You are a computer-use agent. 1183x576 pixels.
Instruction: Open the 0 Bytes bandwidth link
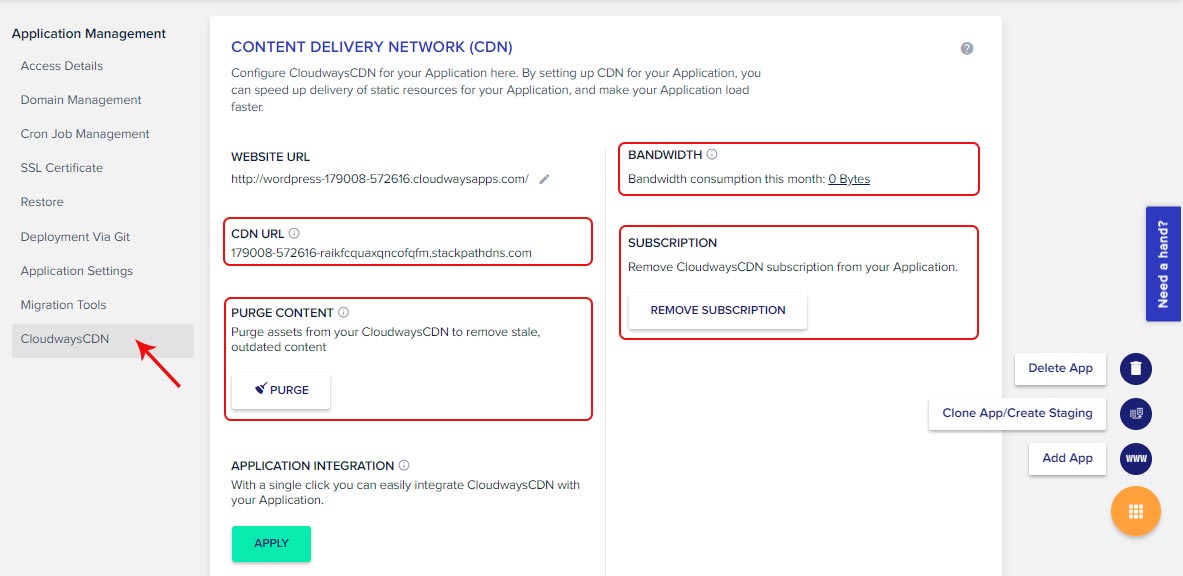tap(848, 178)
